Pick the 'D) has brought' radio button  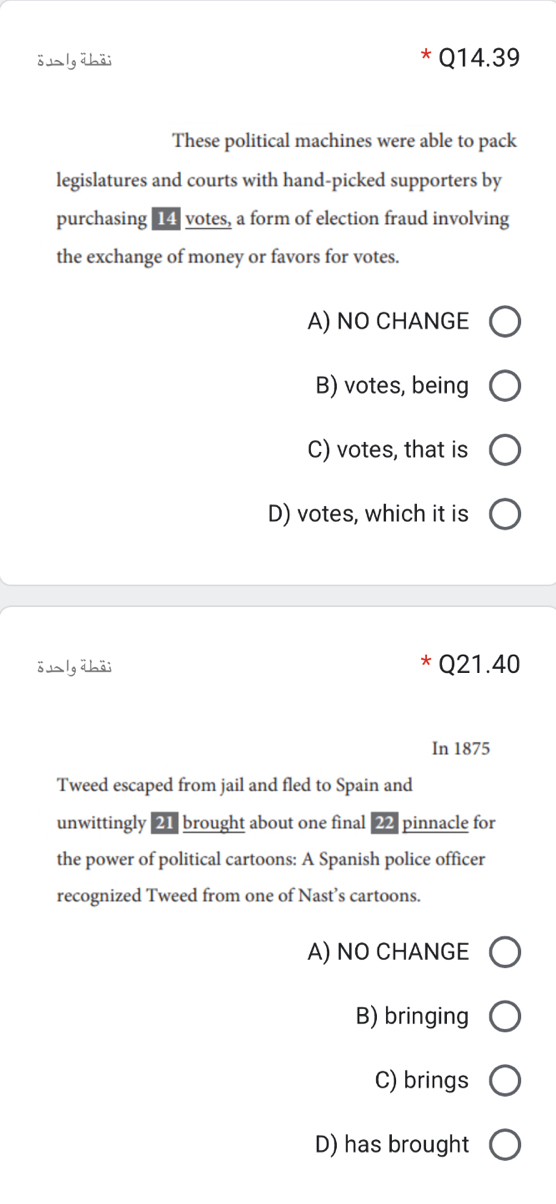click(x=504, y=1145)
